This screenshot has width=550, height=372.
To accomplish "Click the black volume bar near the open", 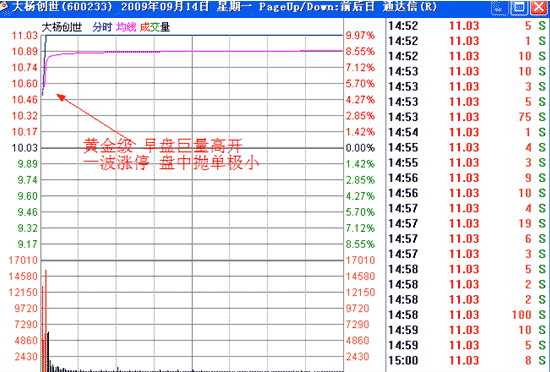I will coord(48,351).
